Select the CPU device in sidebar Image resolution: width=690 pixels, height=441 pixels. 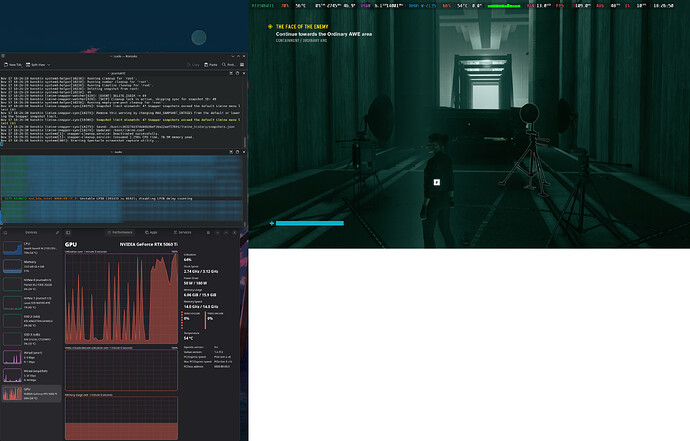tap(31, 248)
